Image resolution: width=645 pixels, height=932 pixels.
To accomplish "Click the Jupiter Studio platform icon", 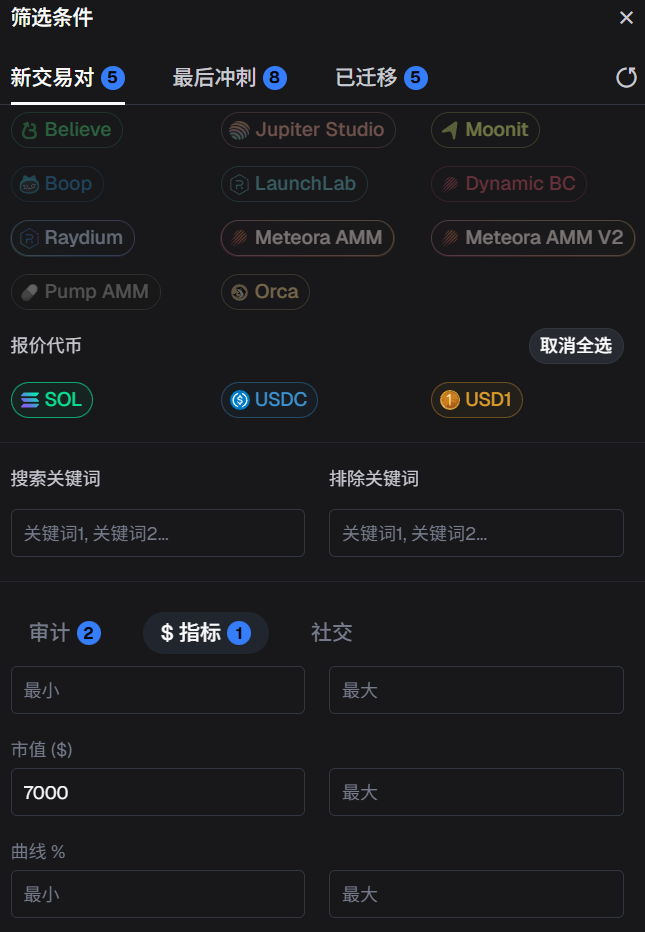I will tap(307, 130).
